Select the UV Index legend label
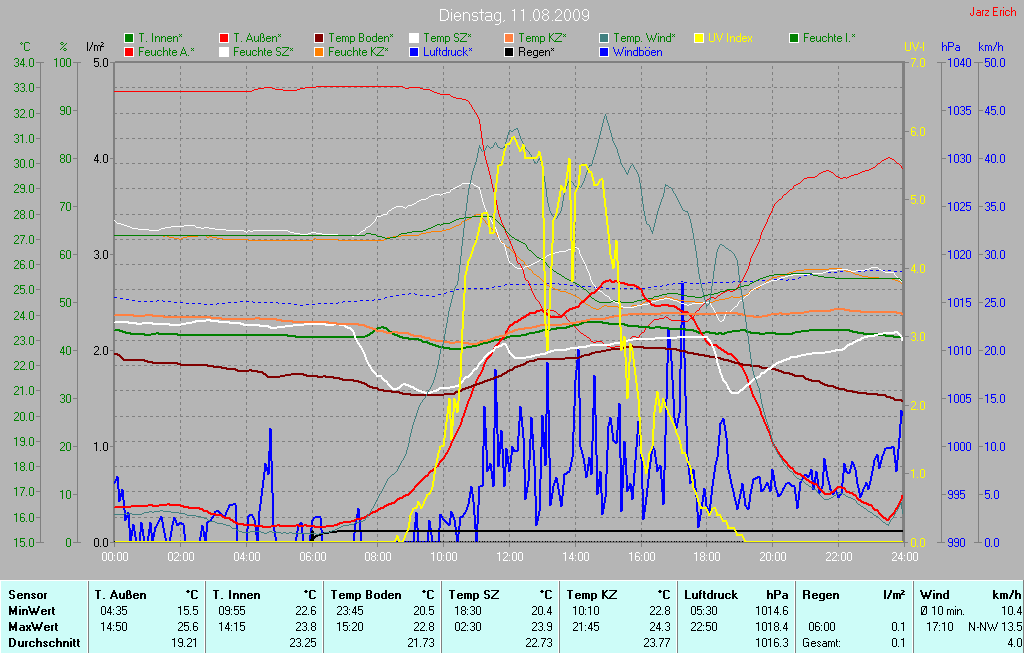The height and width of the screenshot is (653, 1024). [730, 39]
